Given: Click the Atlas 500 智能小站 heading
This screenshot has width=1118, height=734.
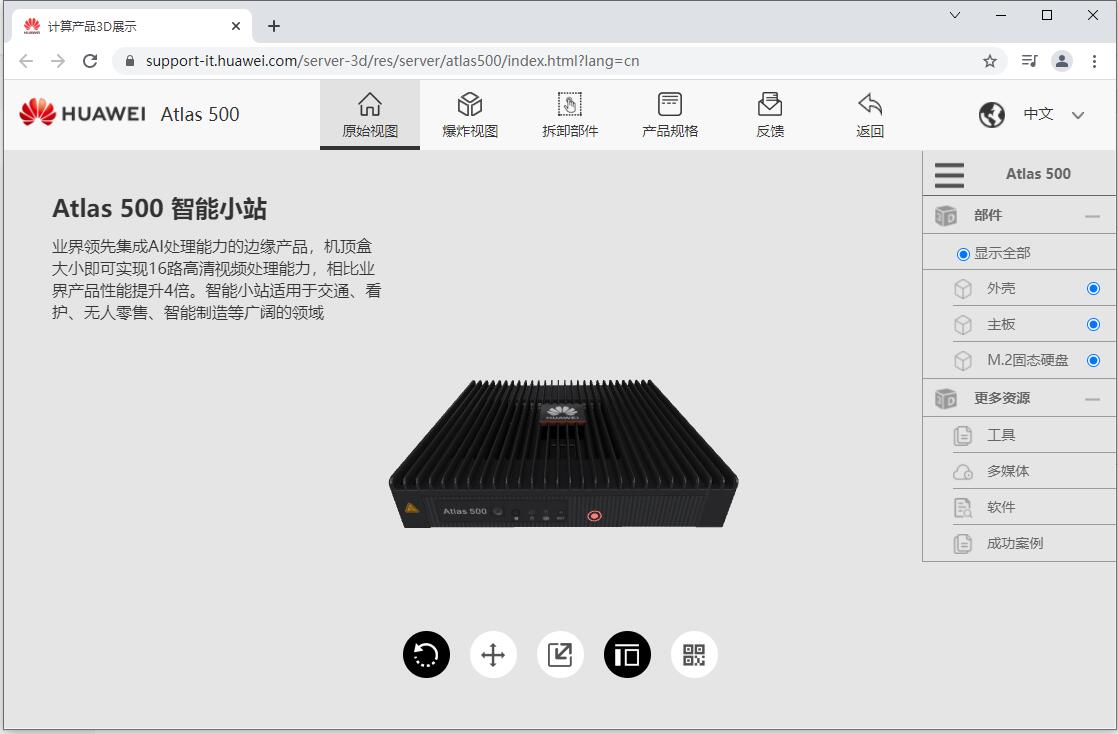Looking at the screenshot, I should click(x=160, y=209).
